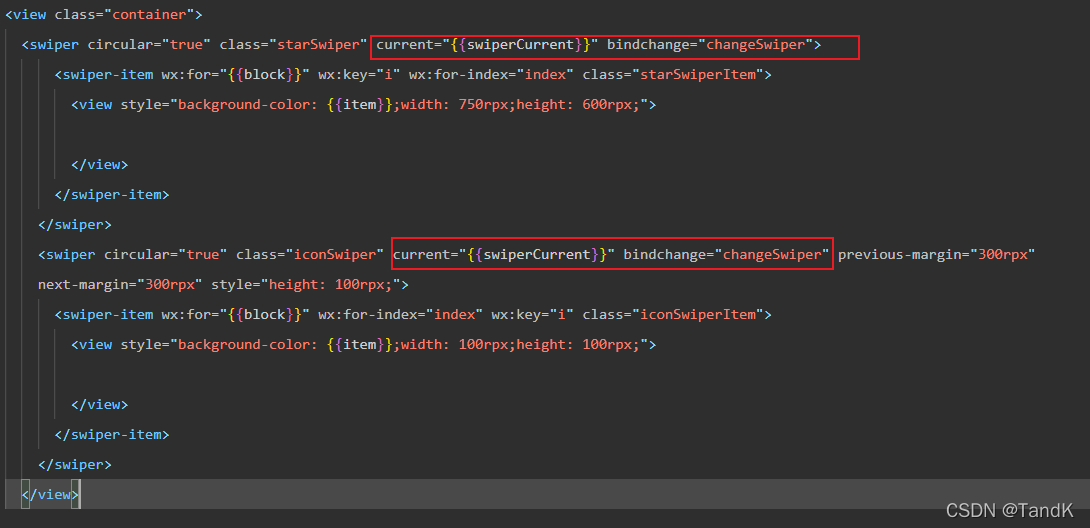Click the next-margin attribute name
This screenshot has width=1090, height=528.
tap(83, 284)
